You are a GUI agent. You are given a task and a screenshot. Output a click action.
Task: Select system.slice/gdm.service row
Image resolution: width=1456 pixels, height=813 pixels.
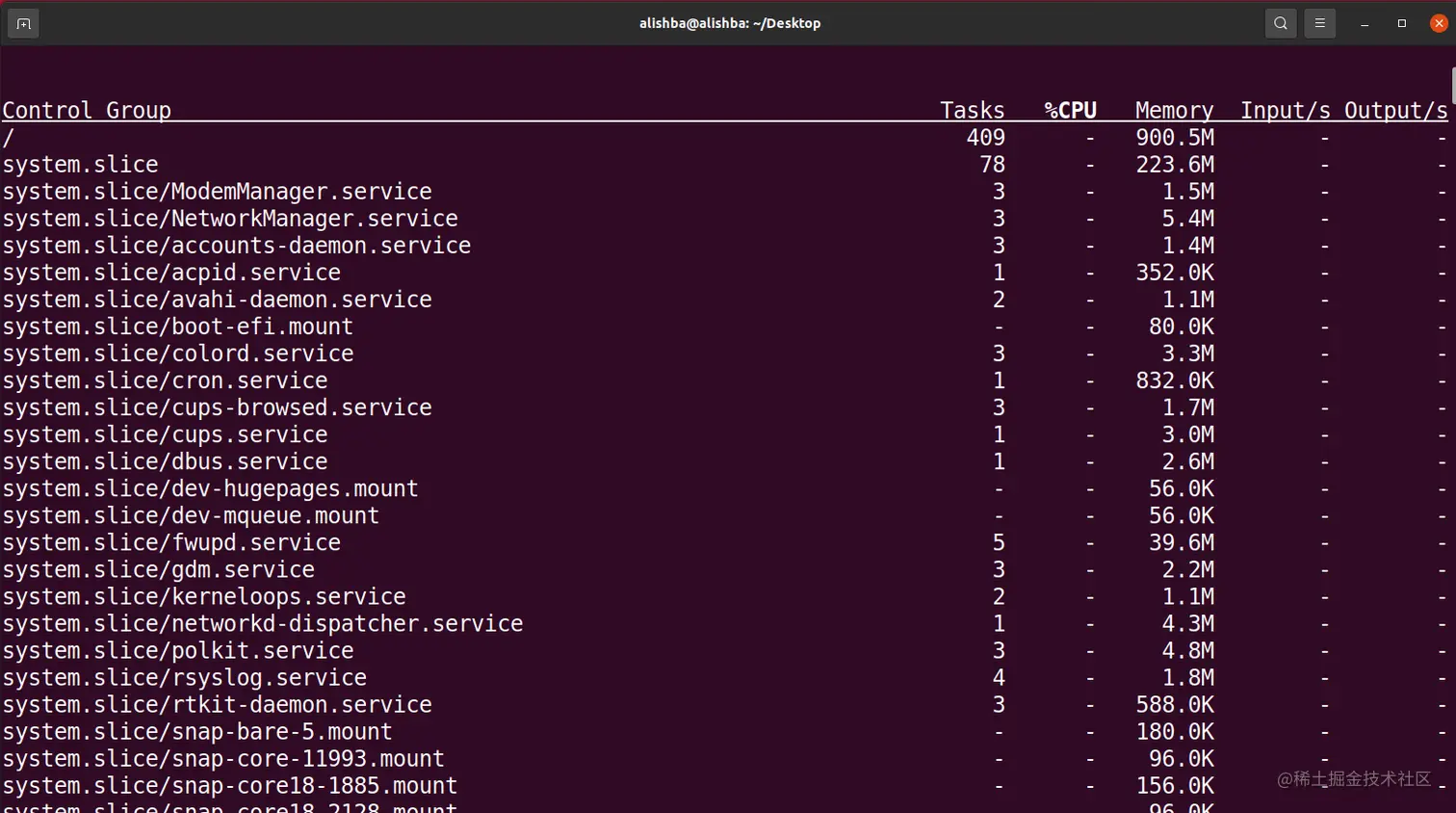click(x=724, y=569)
